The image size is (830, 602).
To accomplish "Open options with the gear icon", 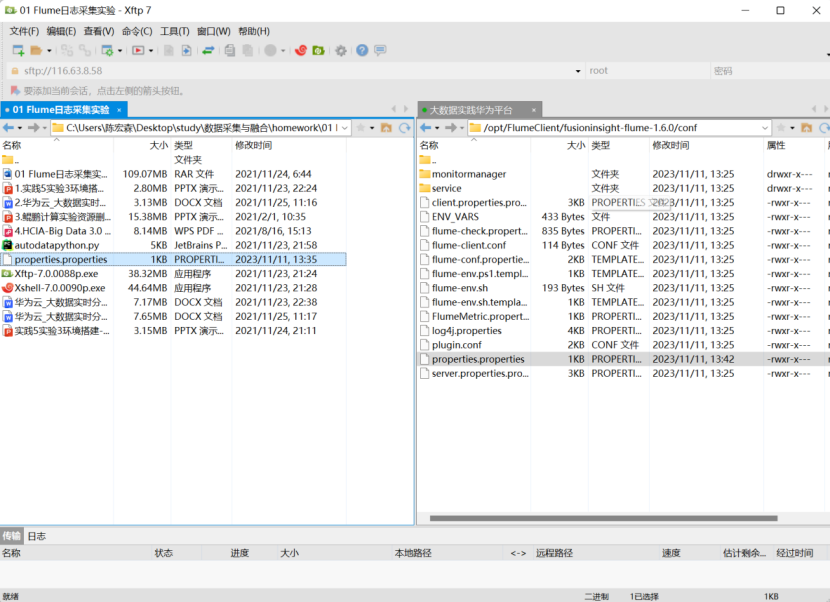I will [341, 50].
